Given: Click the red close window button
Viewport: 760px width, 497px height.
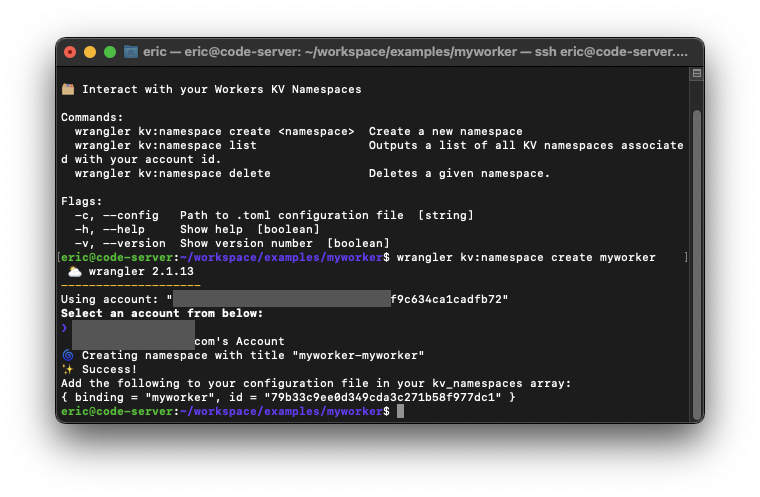Looking at the screenshot, I should click(70, 52).
